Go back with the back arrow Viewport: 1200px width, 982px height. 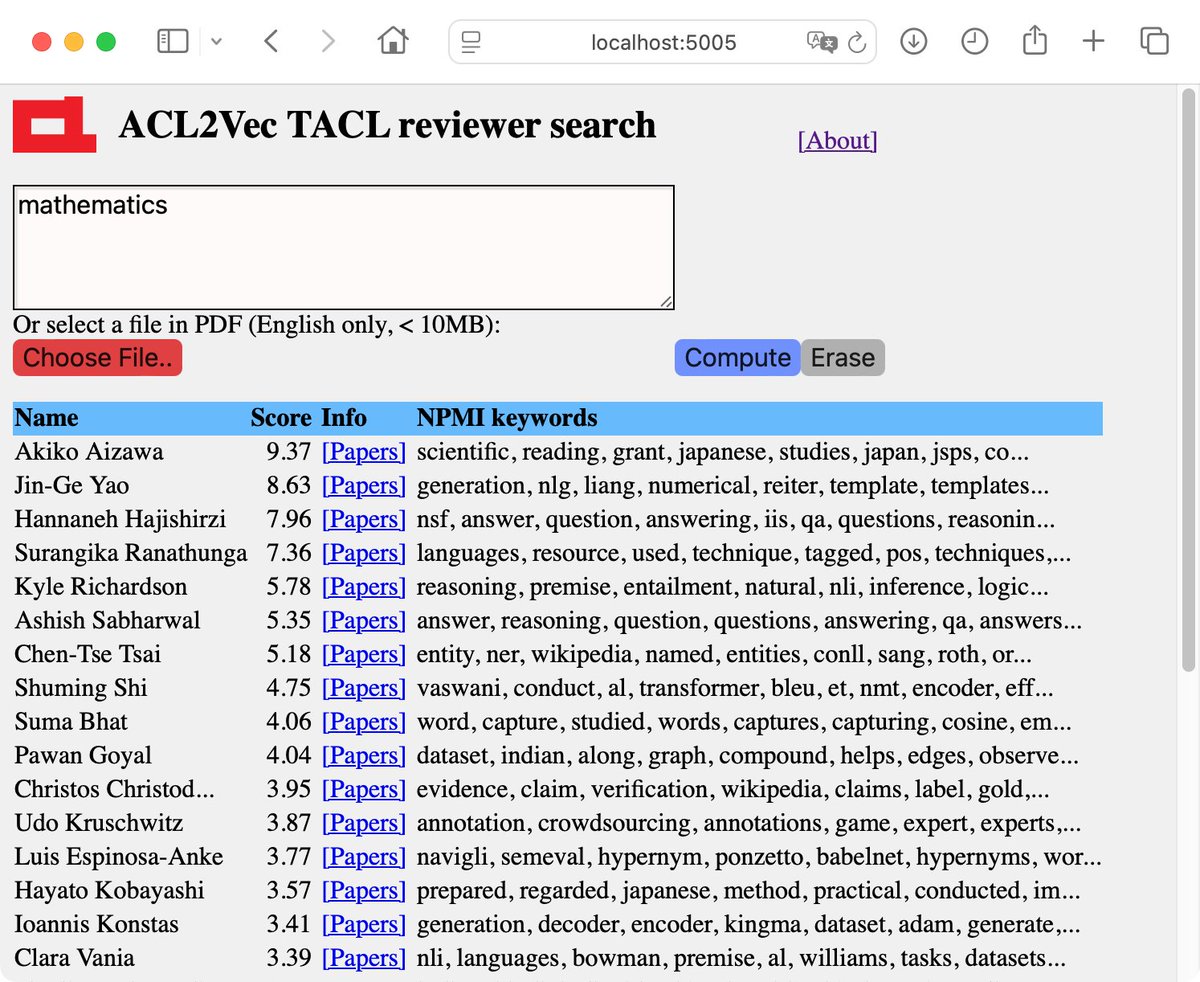271,41
